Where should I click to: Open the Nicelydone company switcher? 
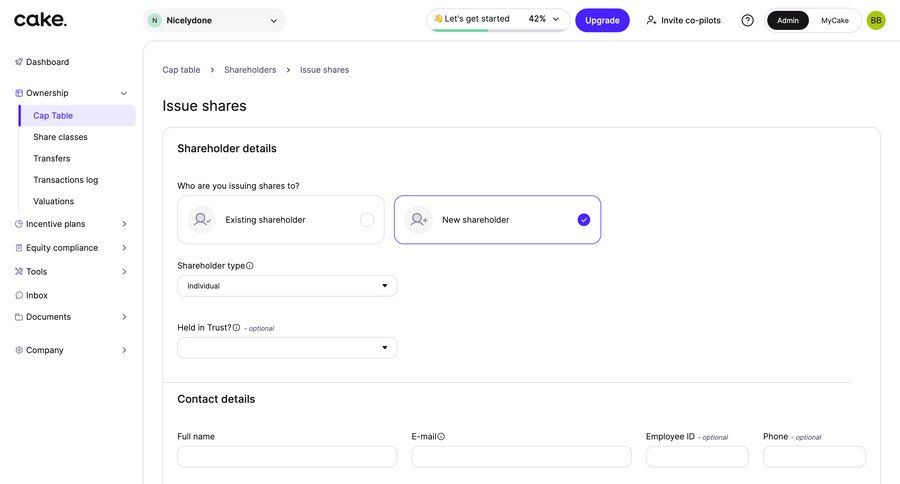(x=214, y=20)
